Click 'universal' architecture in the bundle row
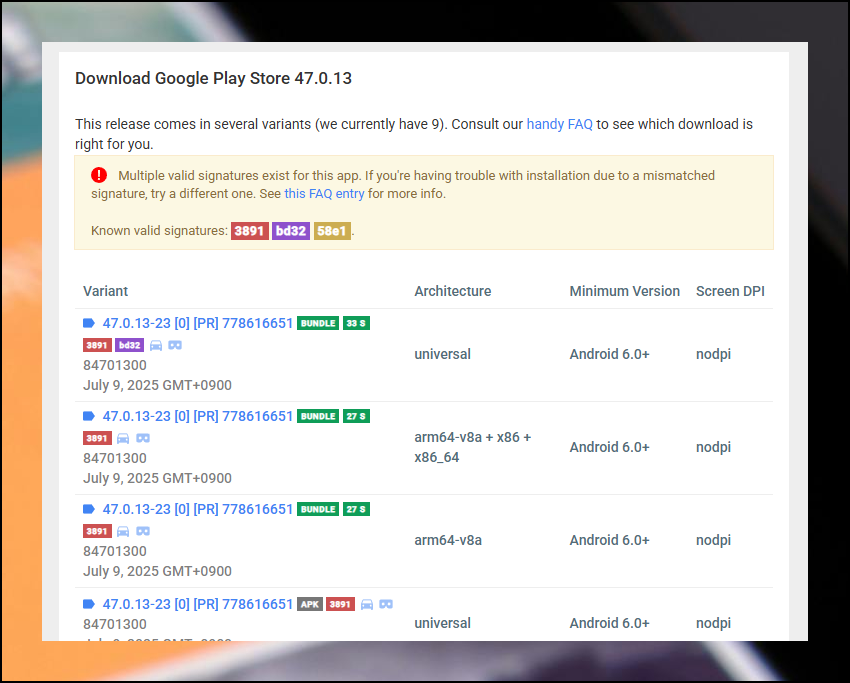 pos(442,355)
